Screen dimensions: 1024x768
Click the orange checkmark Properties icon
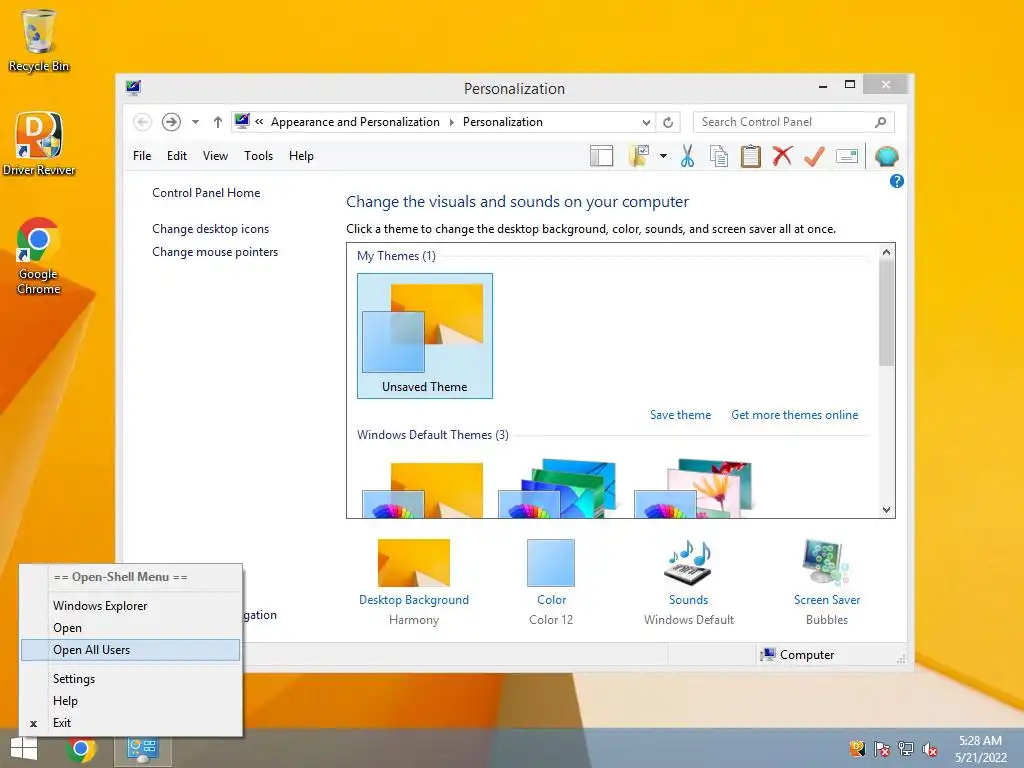(814, 156)
